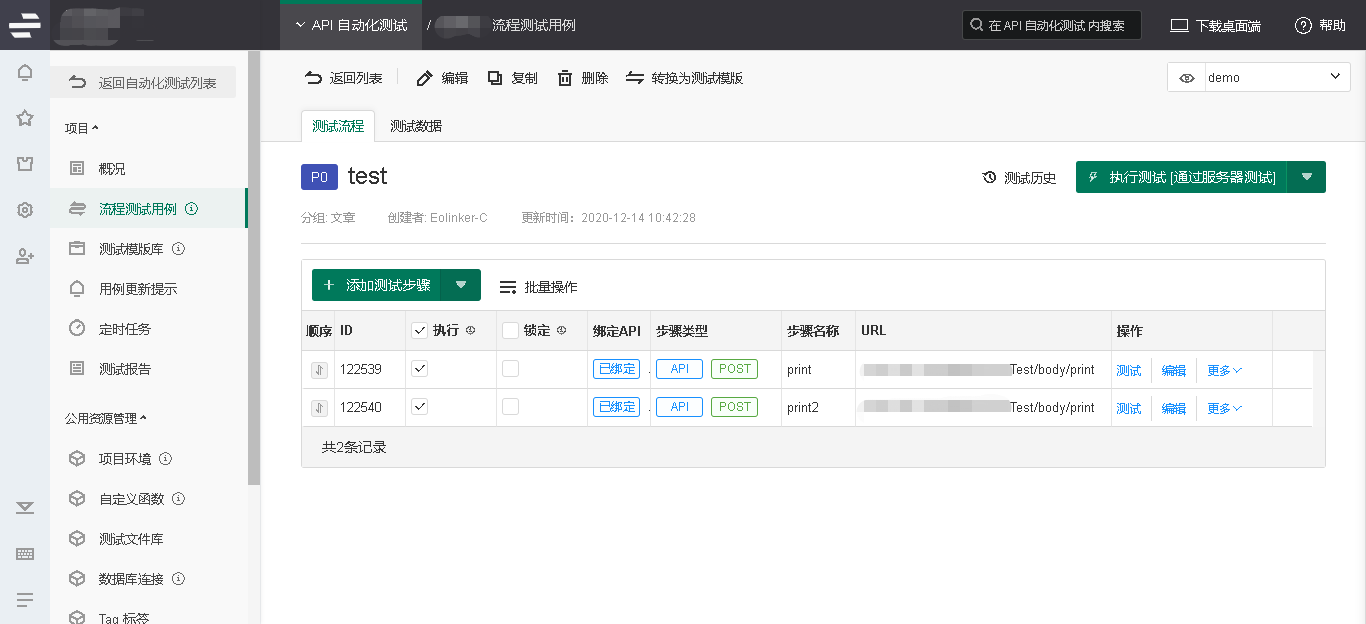The width and height of the screenshot is (1366, 624).
Task: Click the settings gear icon in left rail
Action: click(25, 210)
